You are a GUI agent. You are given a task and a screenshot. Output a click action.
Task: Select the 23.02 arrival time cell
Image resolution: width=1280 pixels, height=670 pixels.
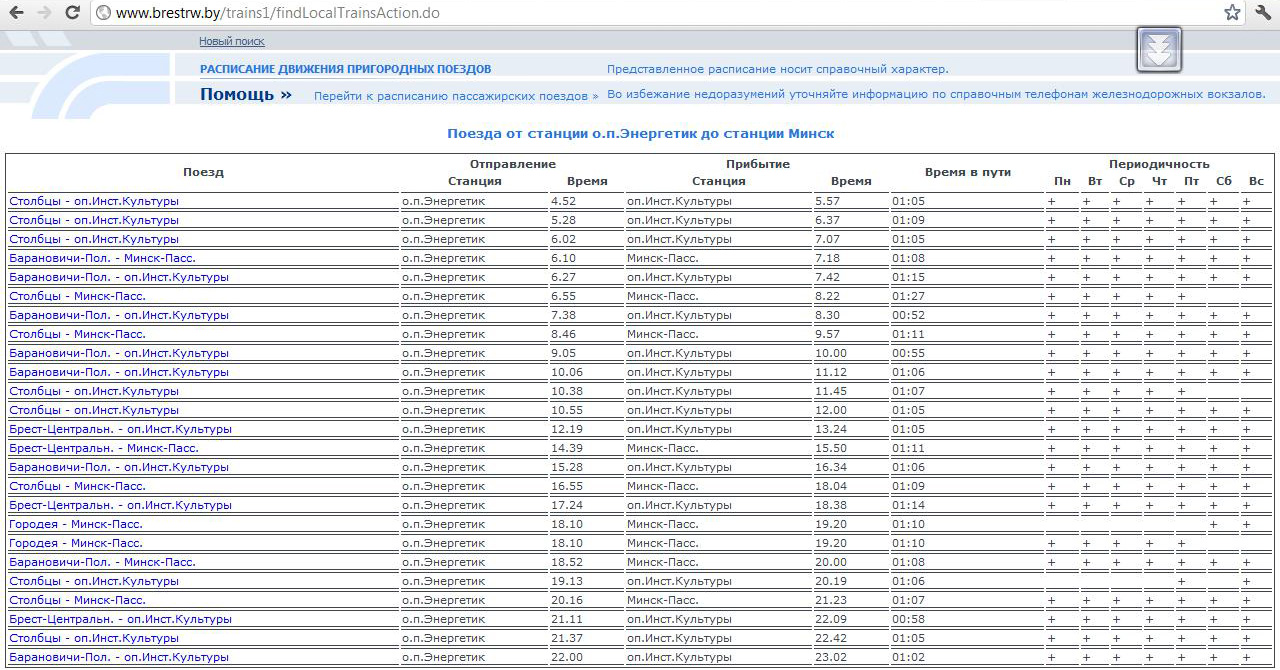coord(850,657)
